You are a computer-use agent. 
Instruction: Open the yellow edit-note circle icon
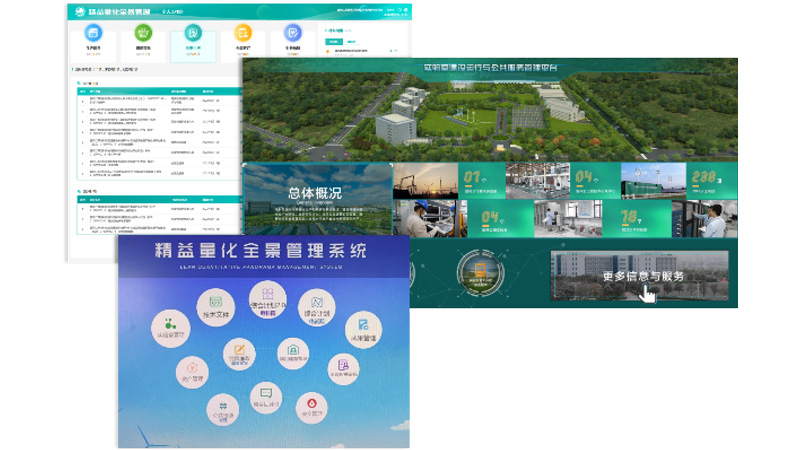237,352
